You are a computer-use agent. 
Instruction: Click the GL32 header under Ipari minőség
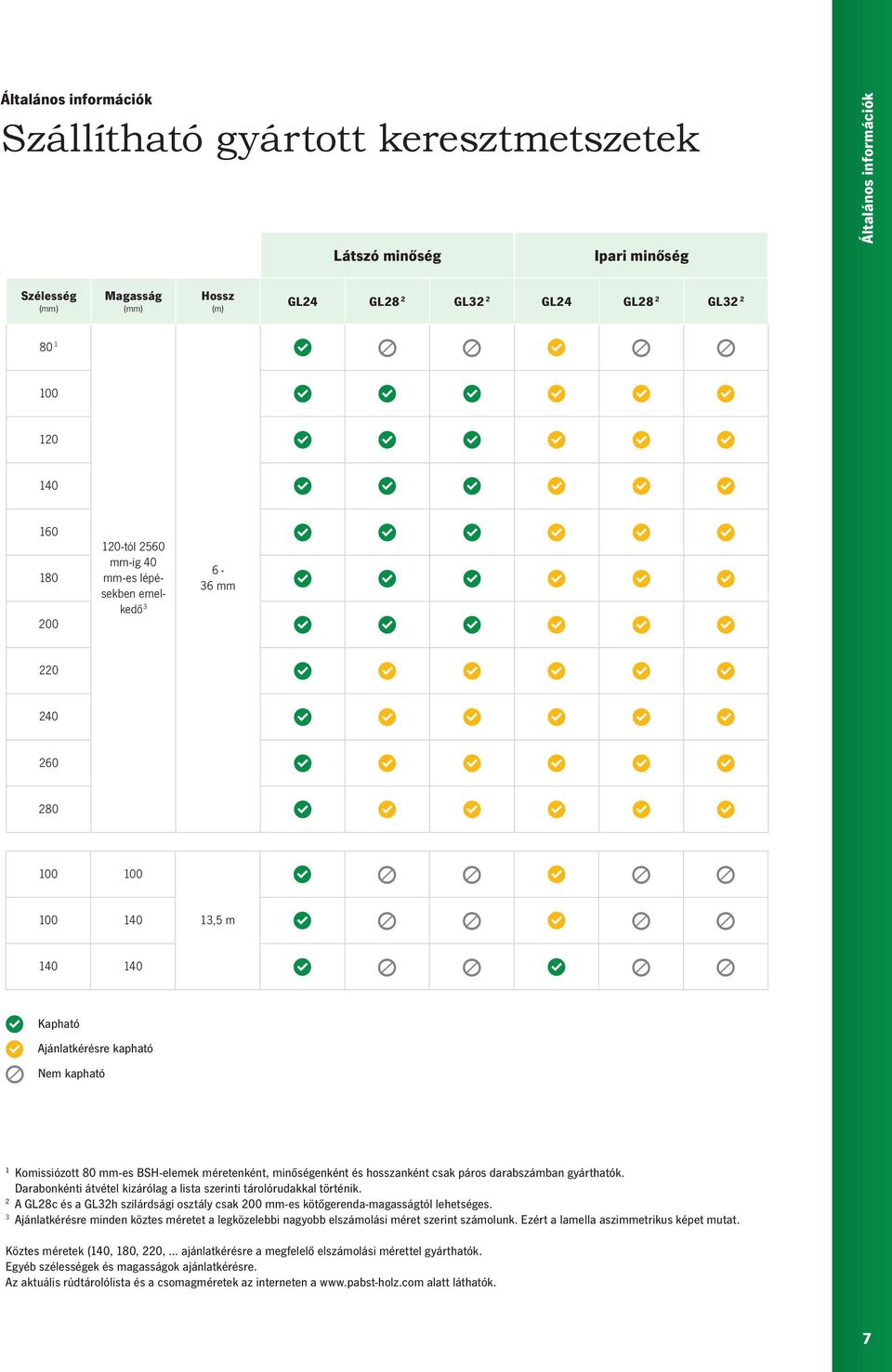(x=726, y=301)
